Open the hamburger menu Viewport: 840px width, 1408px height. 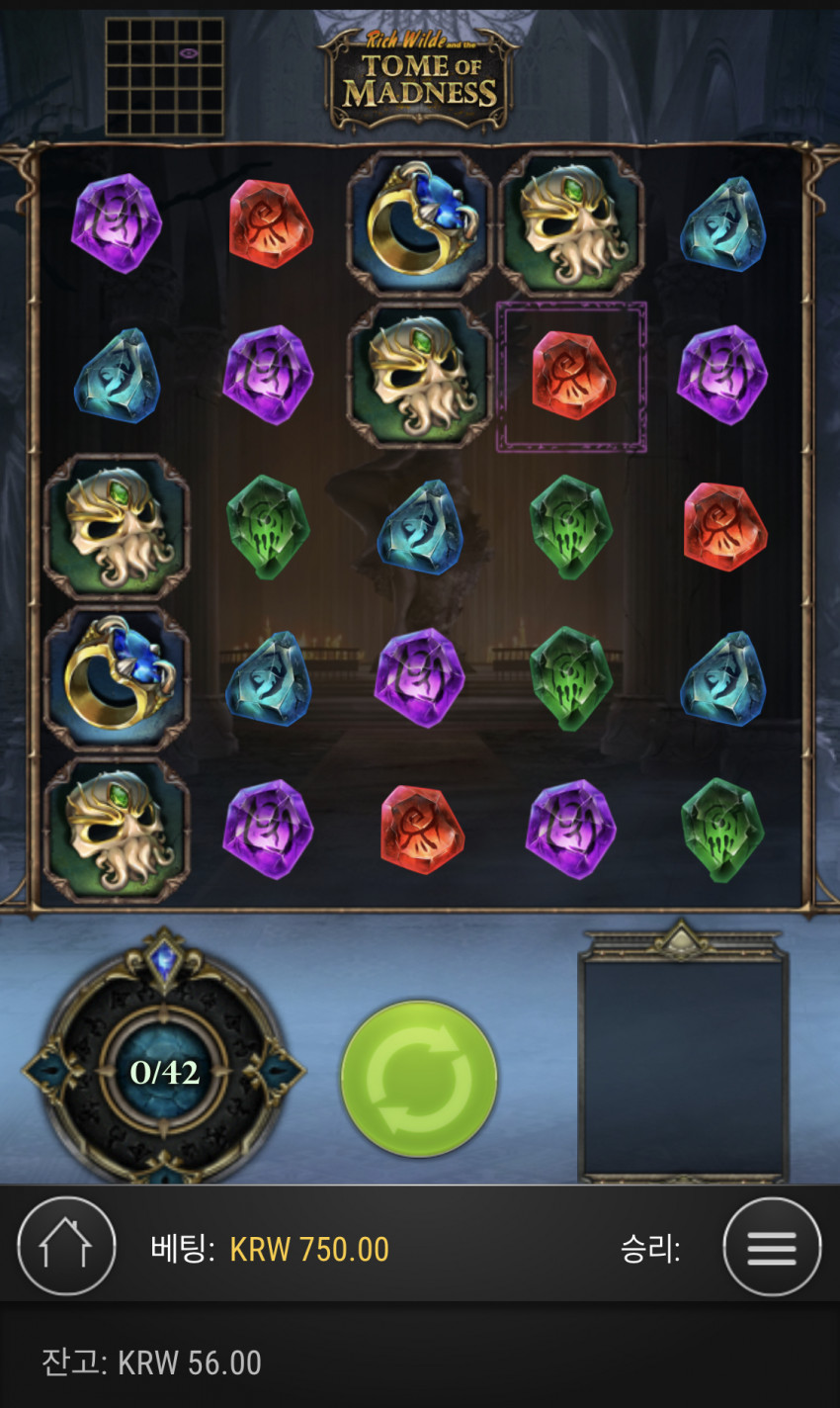point(772,1247)
